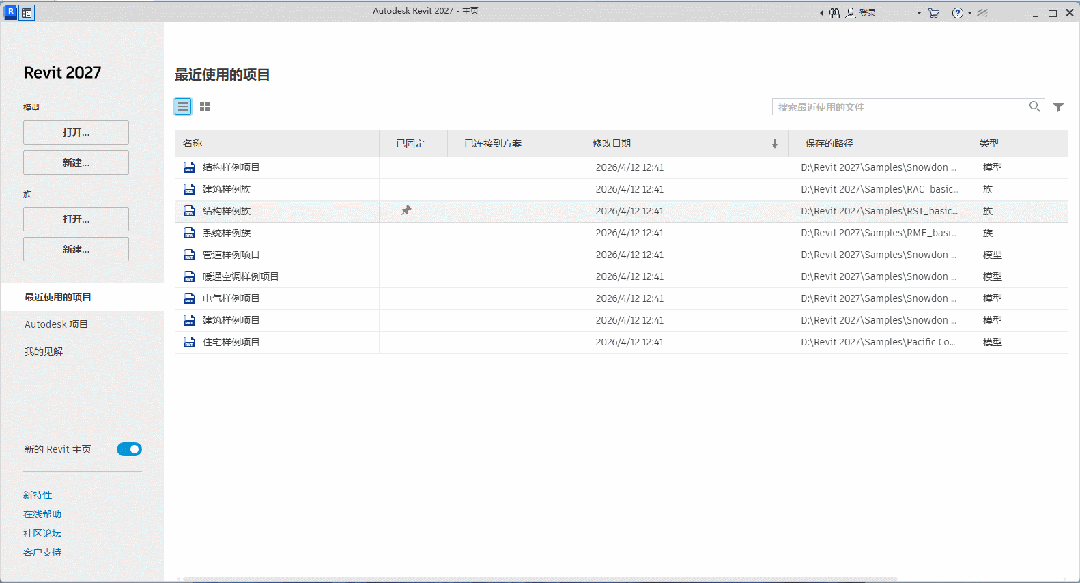
Task: Click the horizontal scrollbar at window bottom
Action: 541,580
